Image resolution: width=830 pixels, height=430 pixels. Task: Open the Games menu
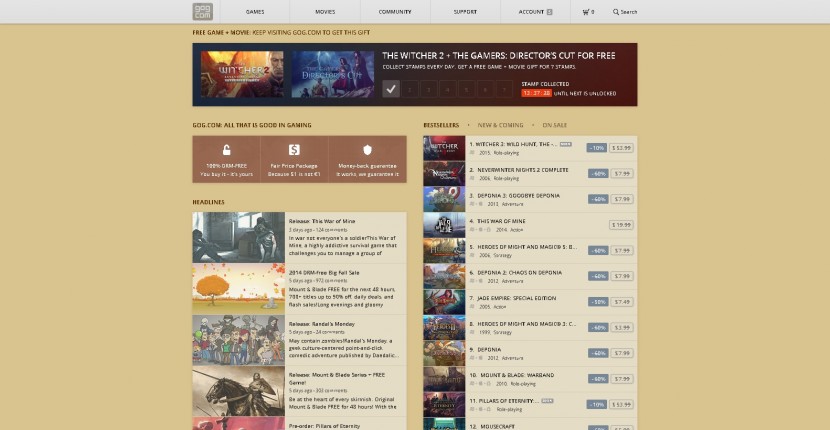pos(255,12)
